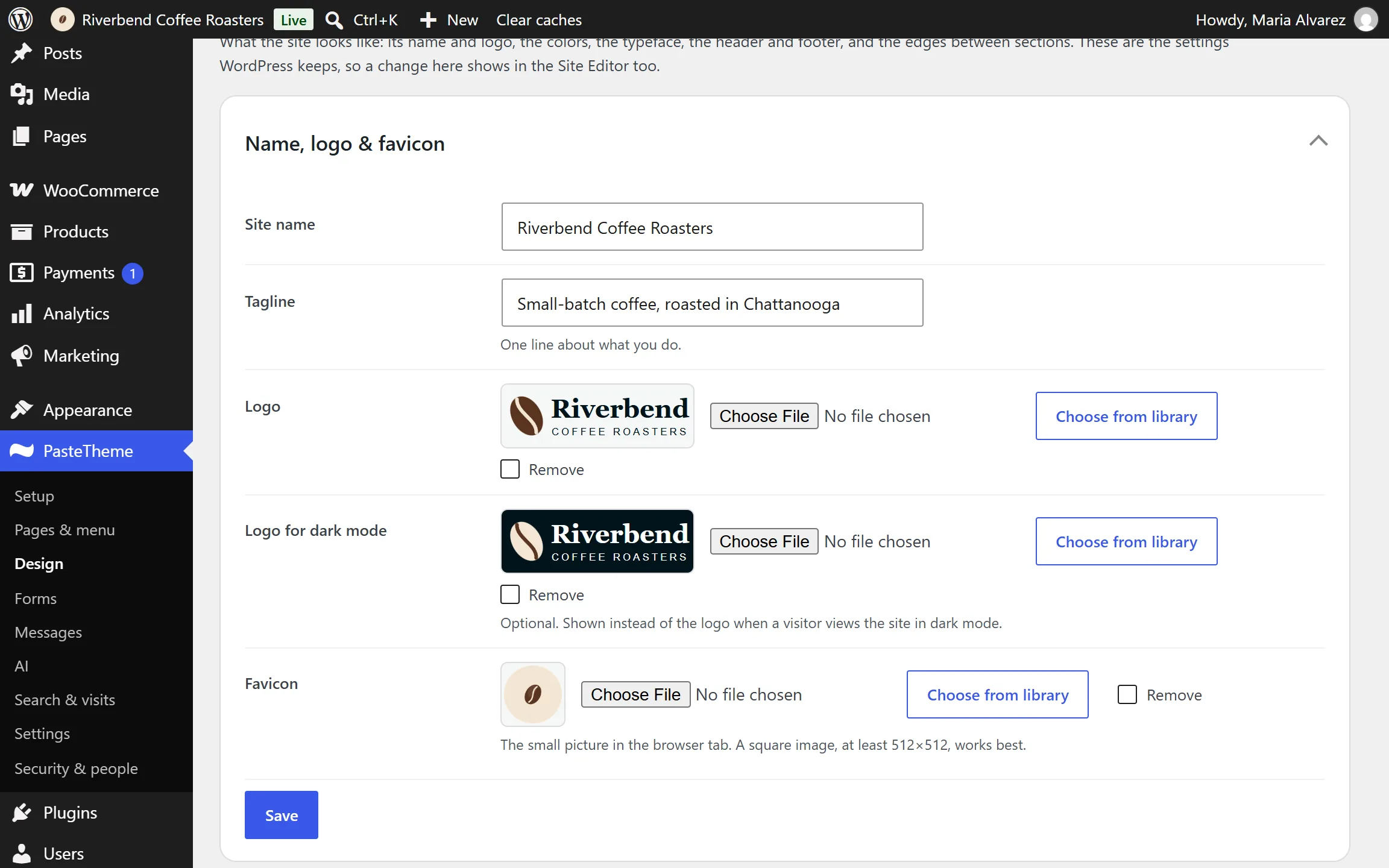
Task: Open the Marketing menu label
Action: point(81,356)
